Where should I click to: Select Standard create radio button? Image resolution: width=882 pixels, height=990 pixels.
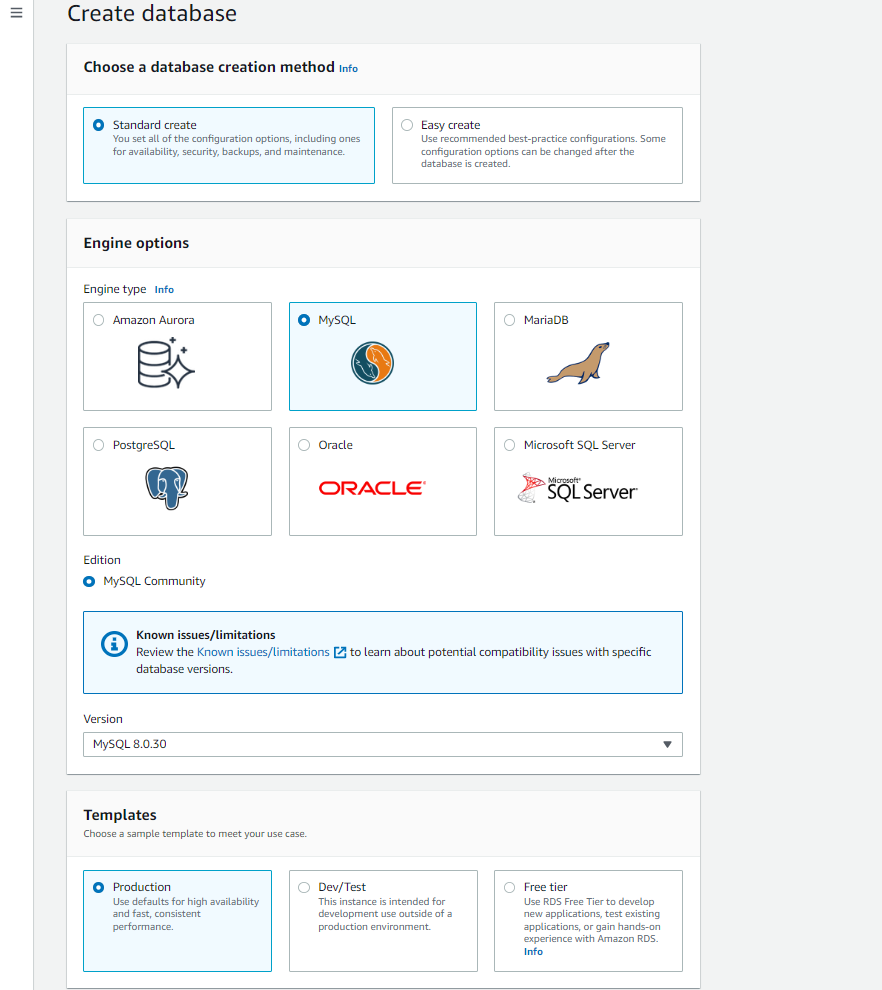pyautogui.click(x=98, y=125)
